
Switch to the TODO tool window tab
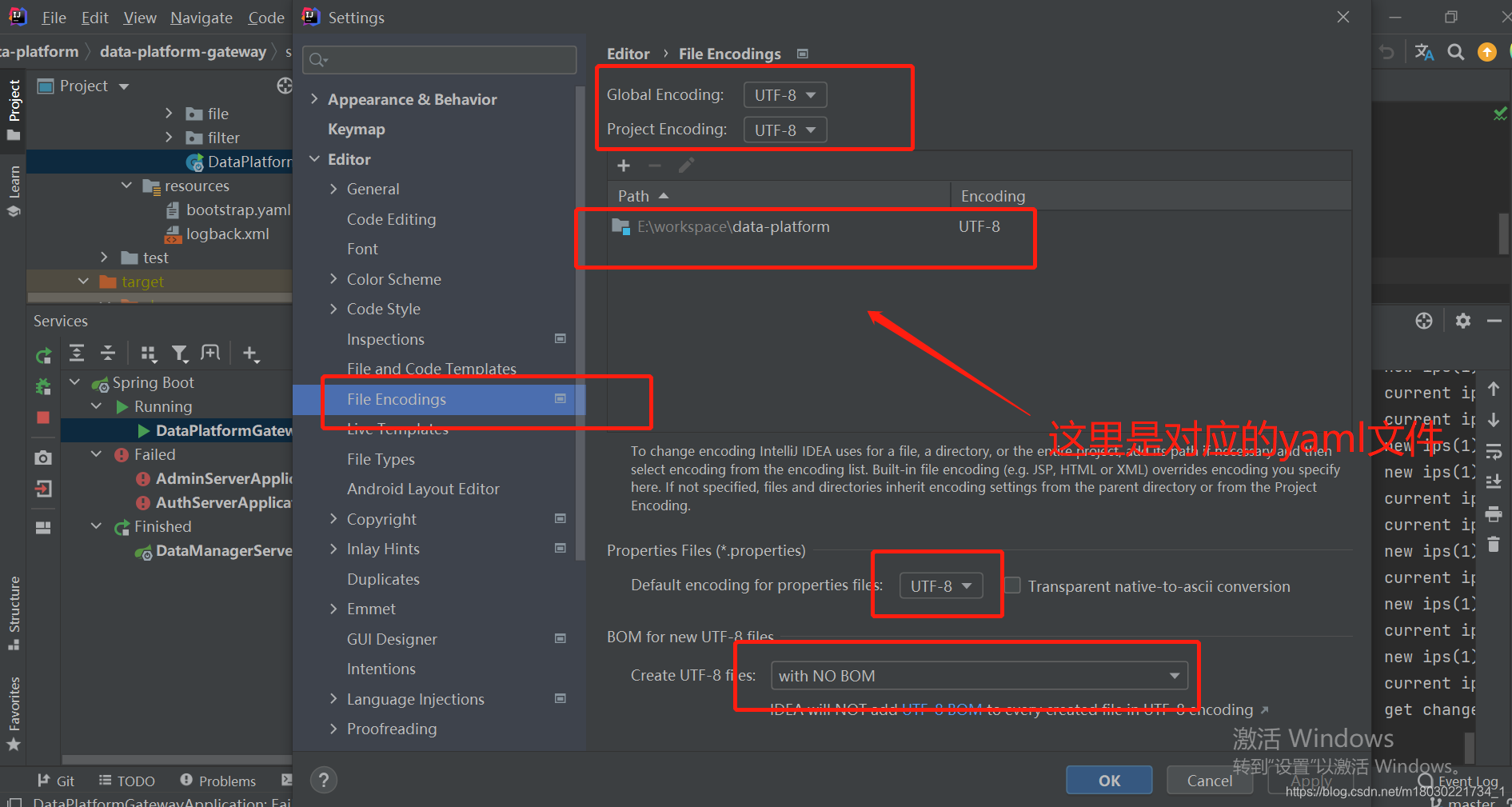pyautogui.click(x=126, y=781)
